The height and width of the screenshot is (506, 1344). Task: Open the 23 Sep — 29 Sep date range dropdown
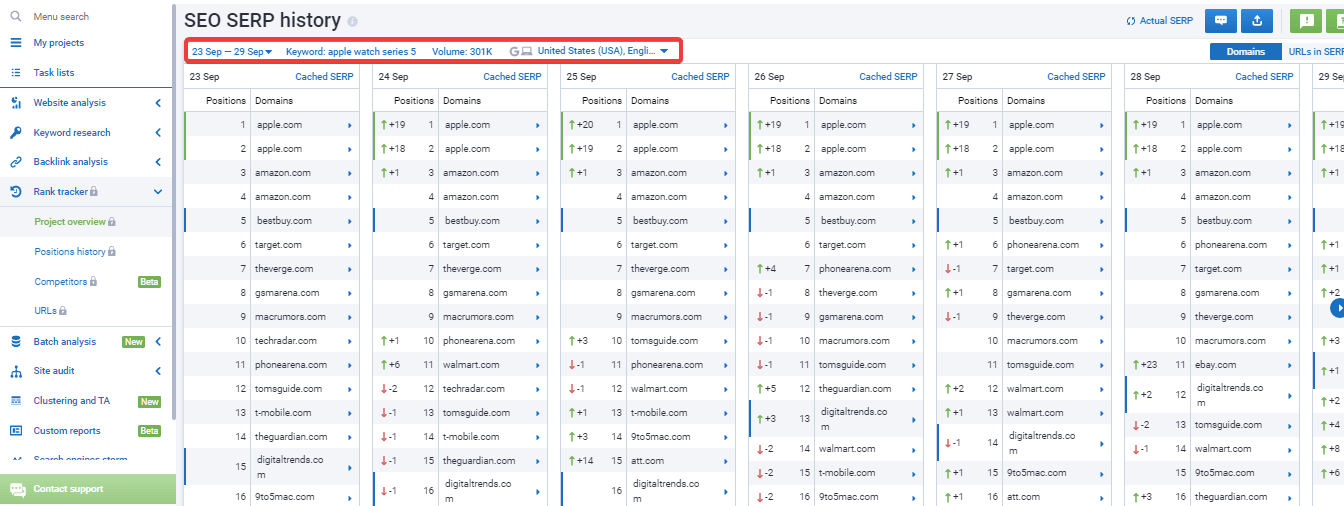click(232, 51)
